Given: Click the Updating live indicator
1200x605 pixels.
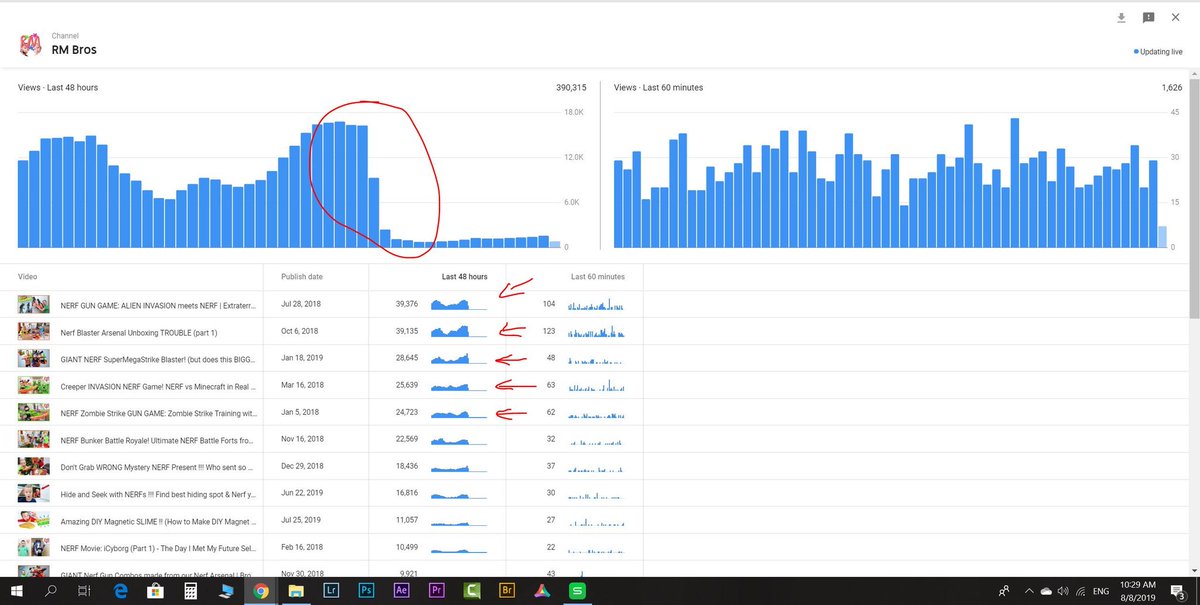Looking at the screenshot, I should point(1158,51).
